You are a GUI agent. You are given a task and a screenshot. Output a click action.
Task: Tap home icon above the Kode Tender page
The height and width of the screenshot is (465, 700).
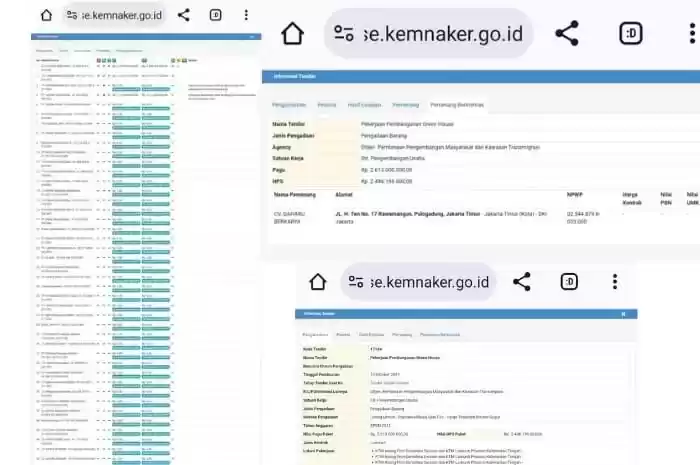(x=317, y=282)
